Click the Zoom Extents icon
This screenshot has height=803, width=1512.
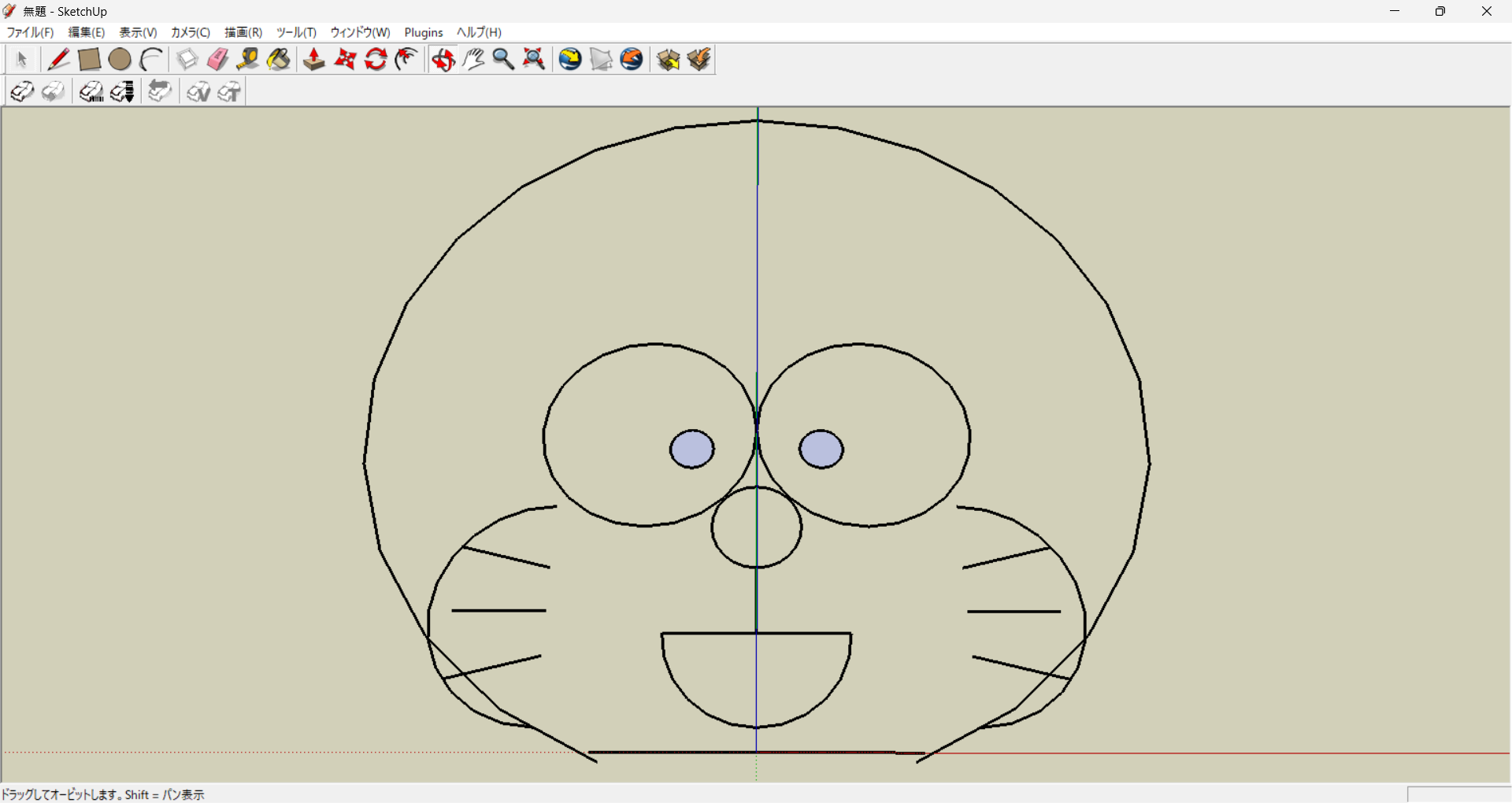click(x=534, y=59)
